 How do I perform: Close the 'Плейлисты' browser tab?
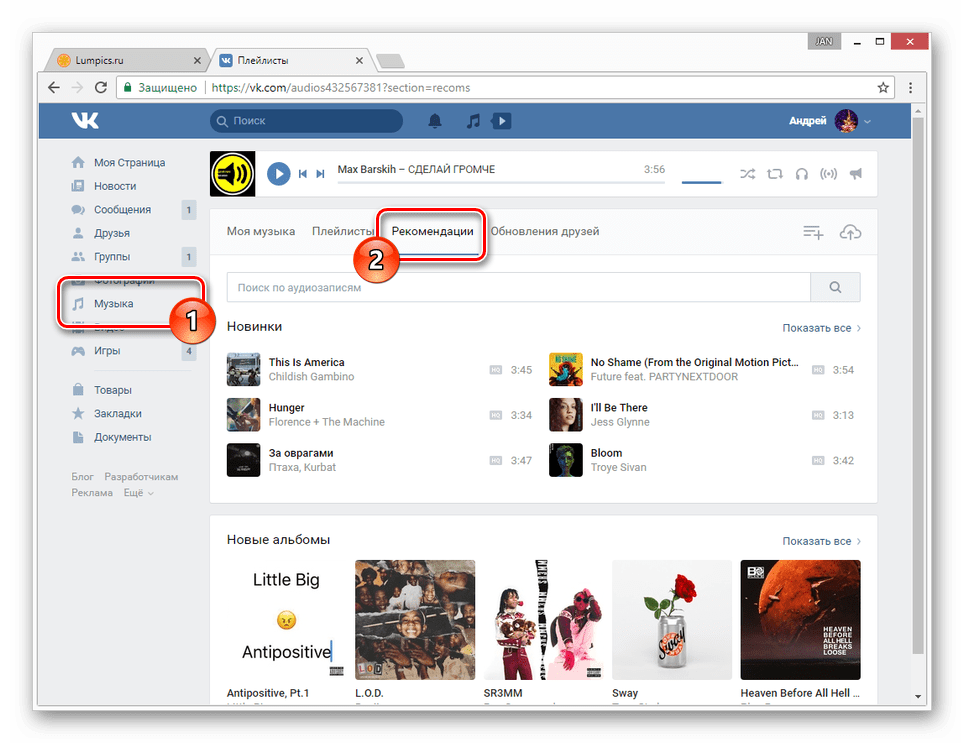[x=359, y=60]
